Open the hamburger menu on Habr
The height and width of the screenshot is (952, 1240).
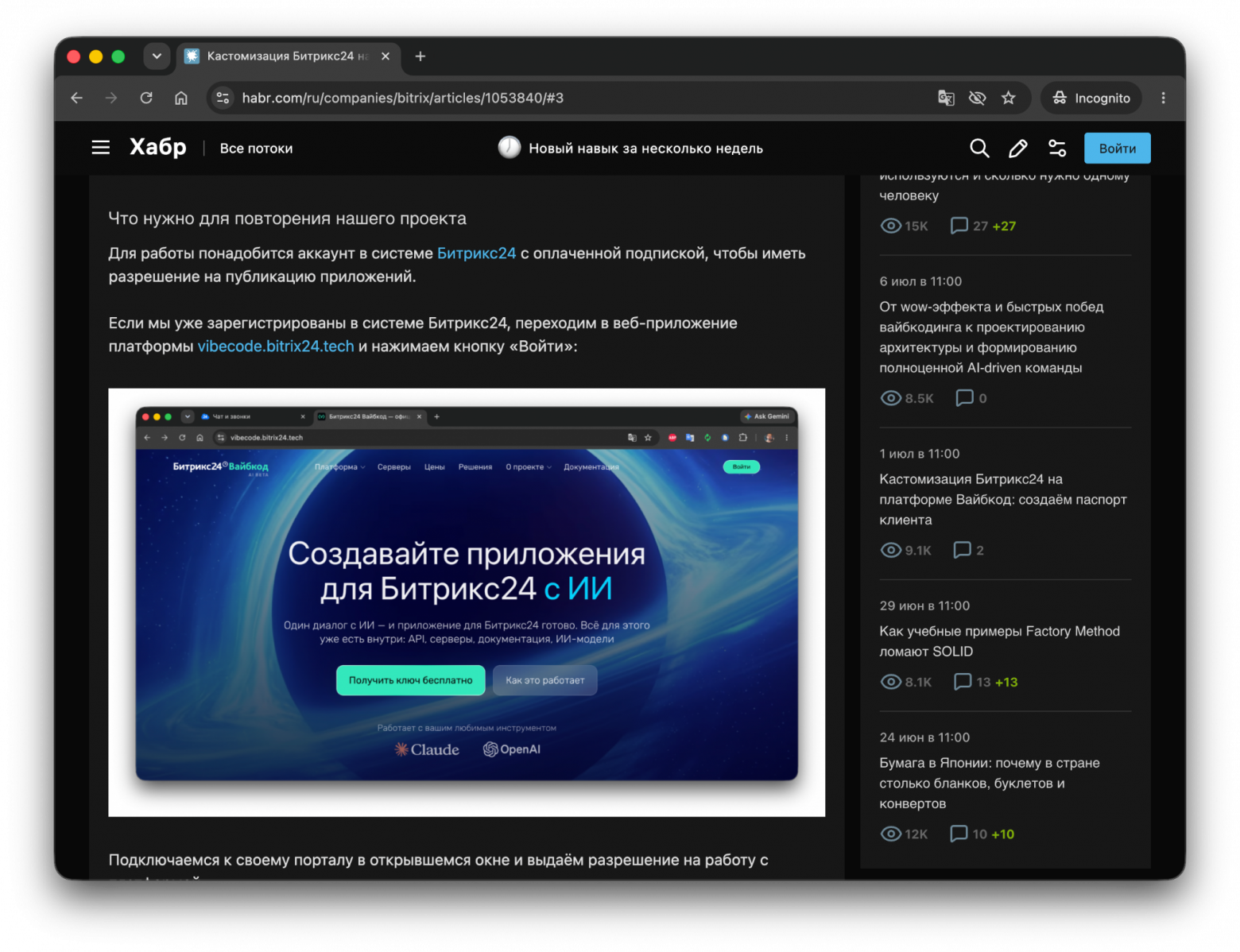[x=101, y=148]
